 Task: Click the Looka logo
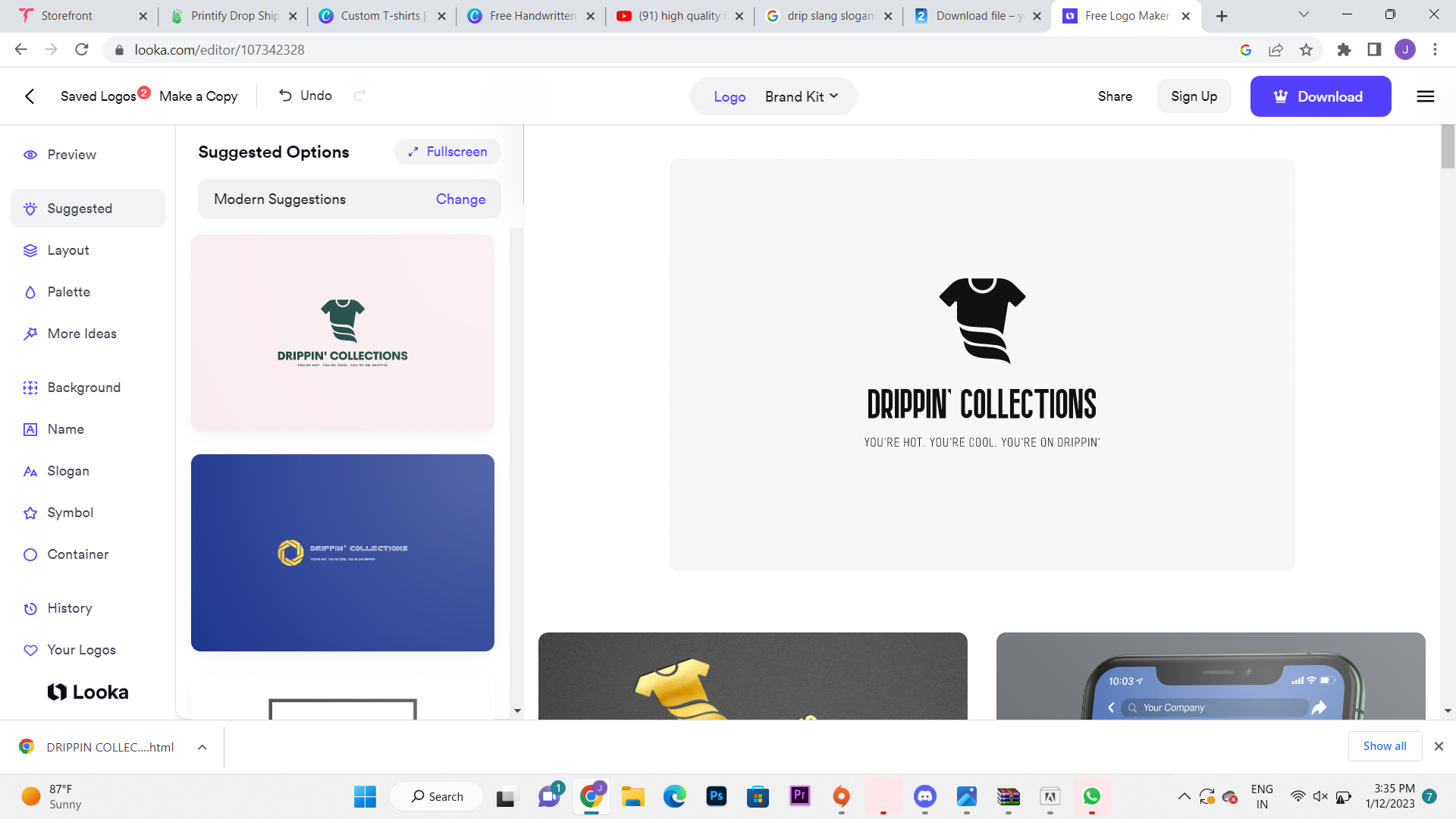tap(88, 692)
